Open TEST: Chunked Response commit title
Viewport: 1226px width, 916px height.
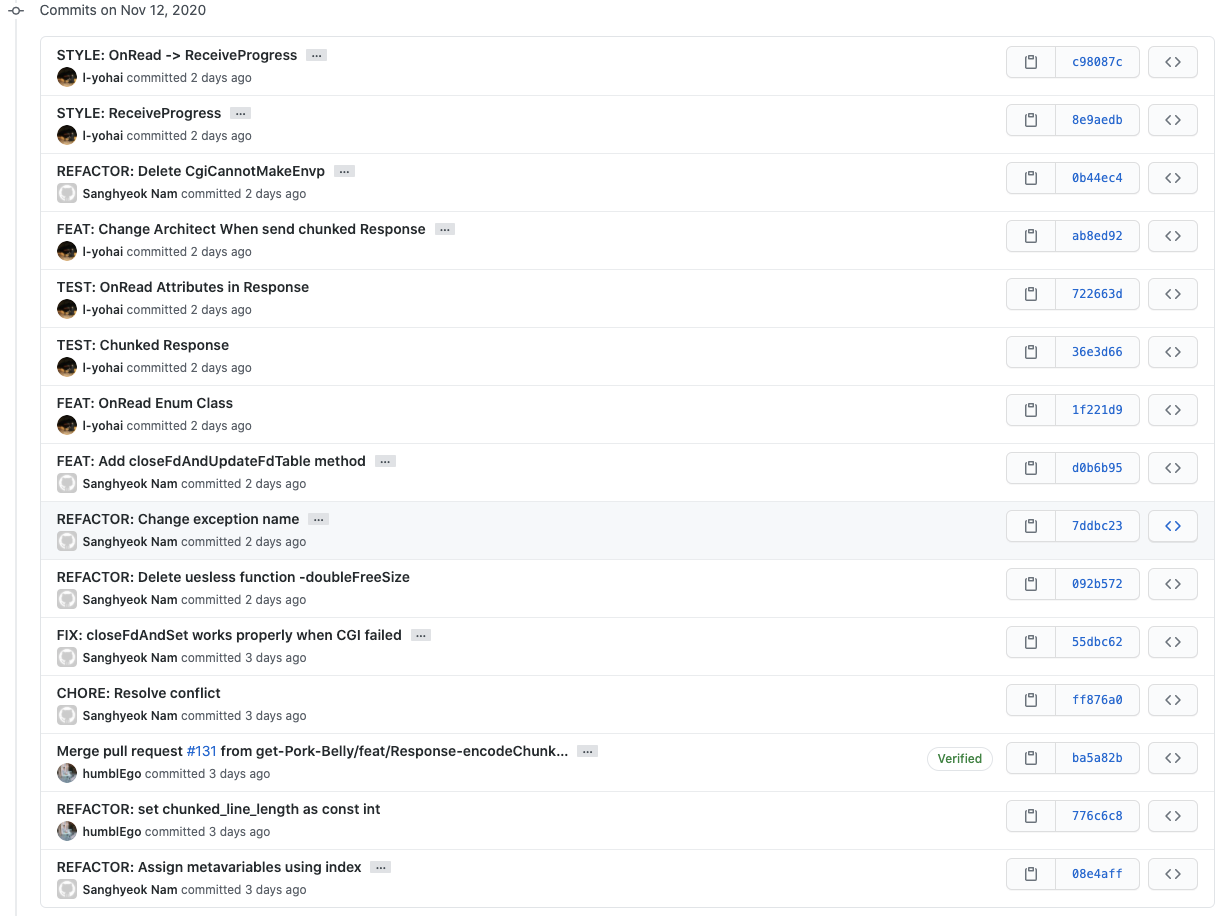[143, 345]
